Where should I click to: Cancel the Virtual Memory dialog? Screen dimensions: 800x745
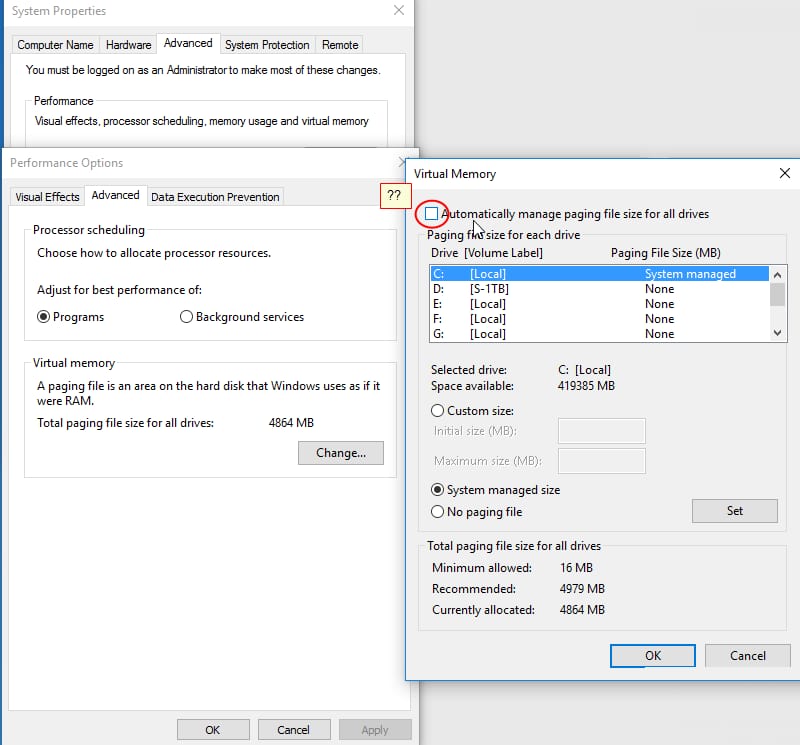coord(747,656)
